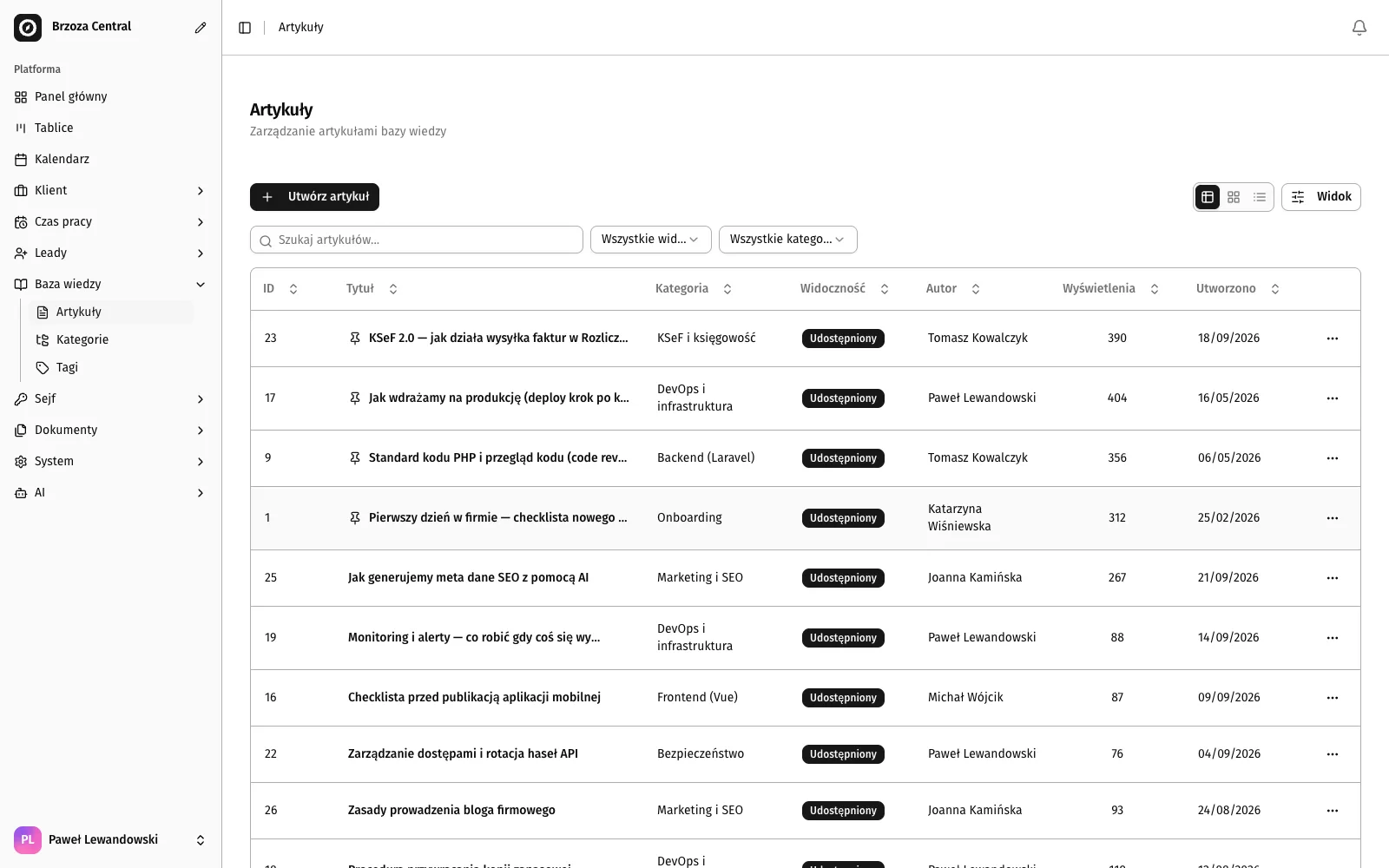The width and height of the screenshot is (1389, 868).
Task: Open article Zasady prowadzenia bloga firmowego
Action: [451, 811]
